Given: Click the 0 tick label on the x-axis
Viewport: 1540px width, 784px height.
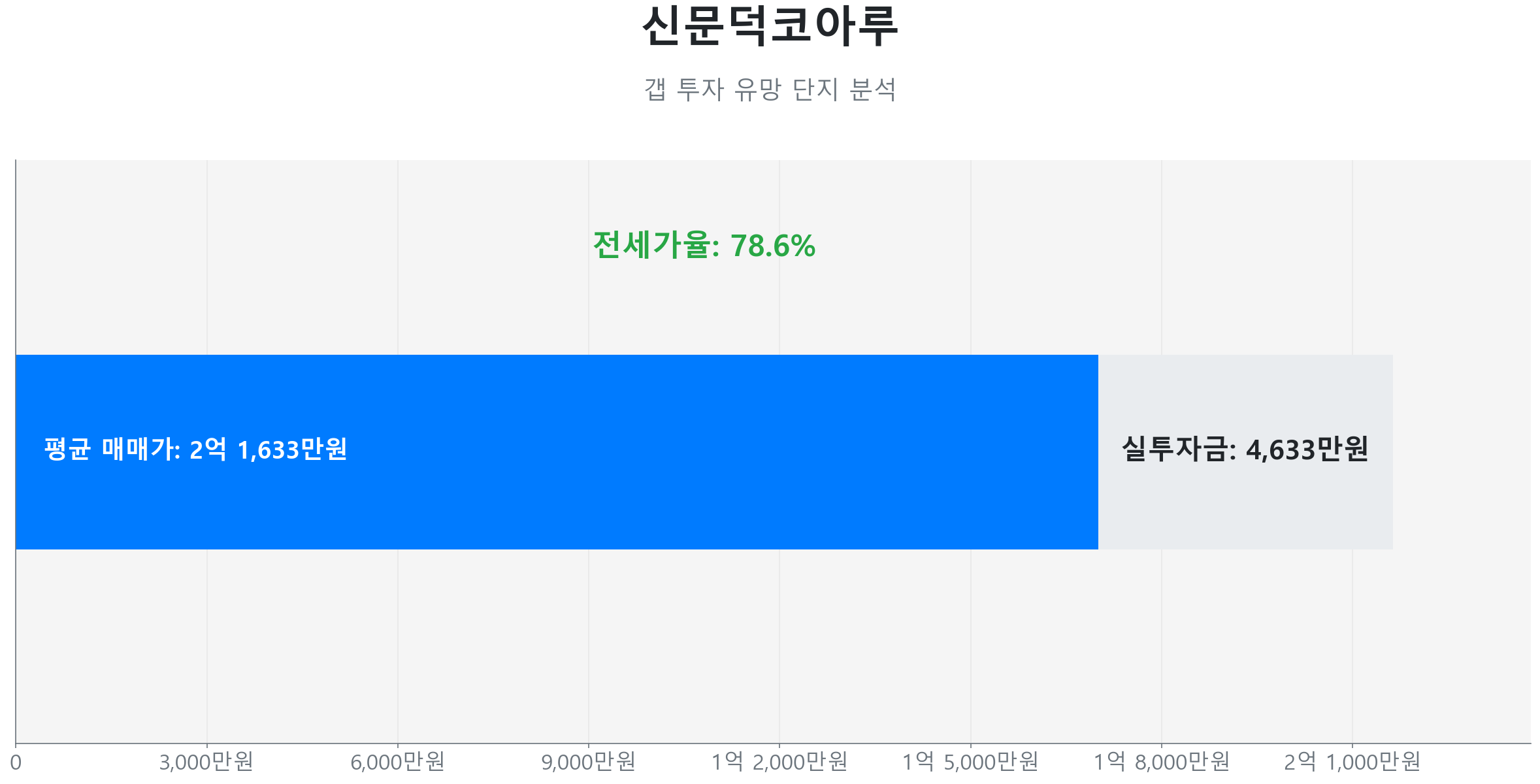Looking at the screenshot, I should [16, 762].
